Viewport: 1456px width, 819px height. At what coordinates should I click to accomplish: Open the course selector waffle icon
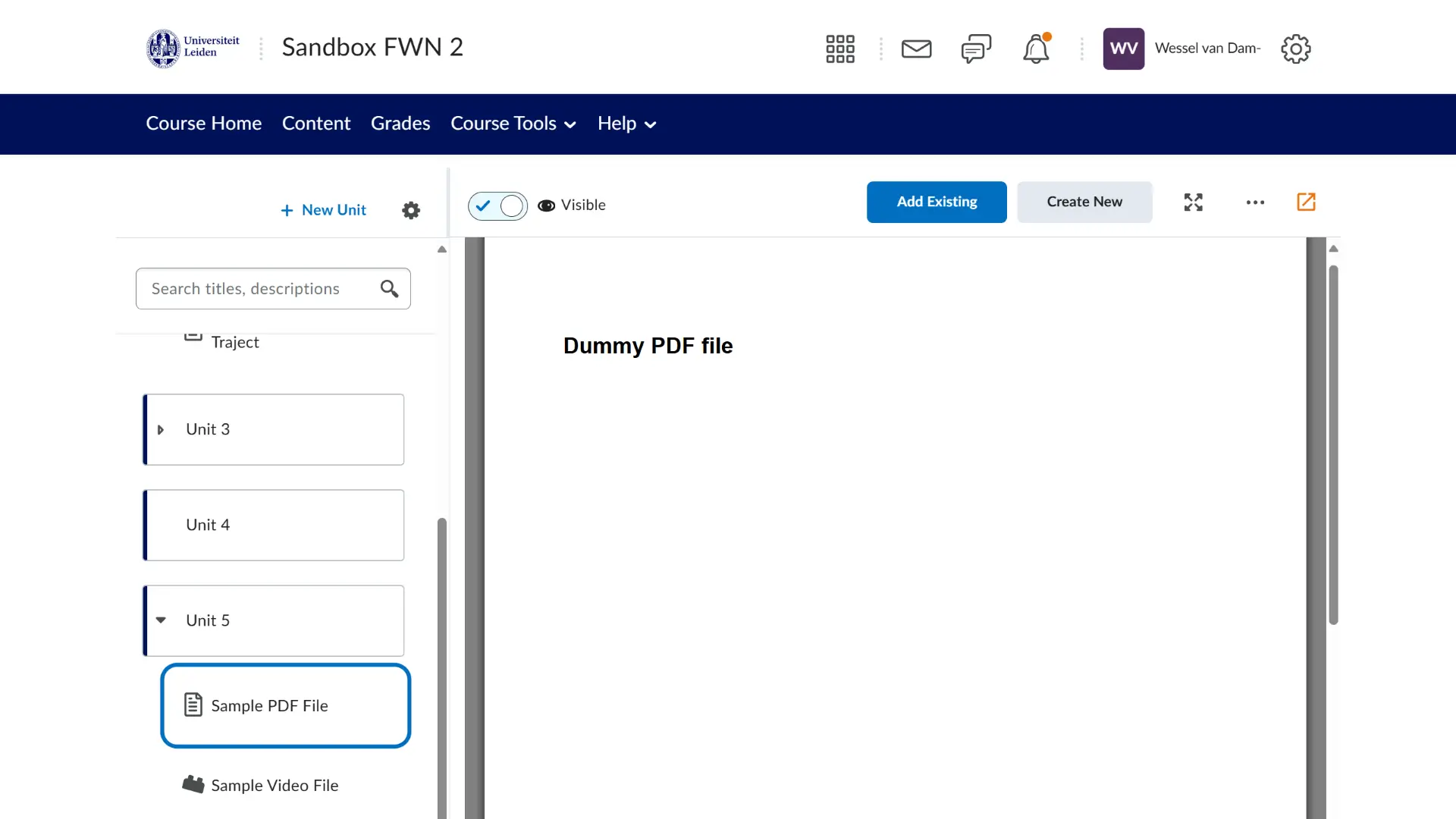tap(839, 49)
